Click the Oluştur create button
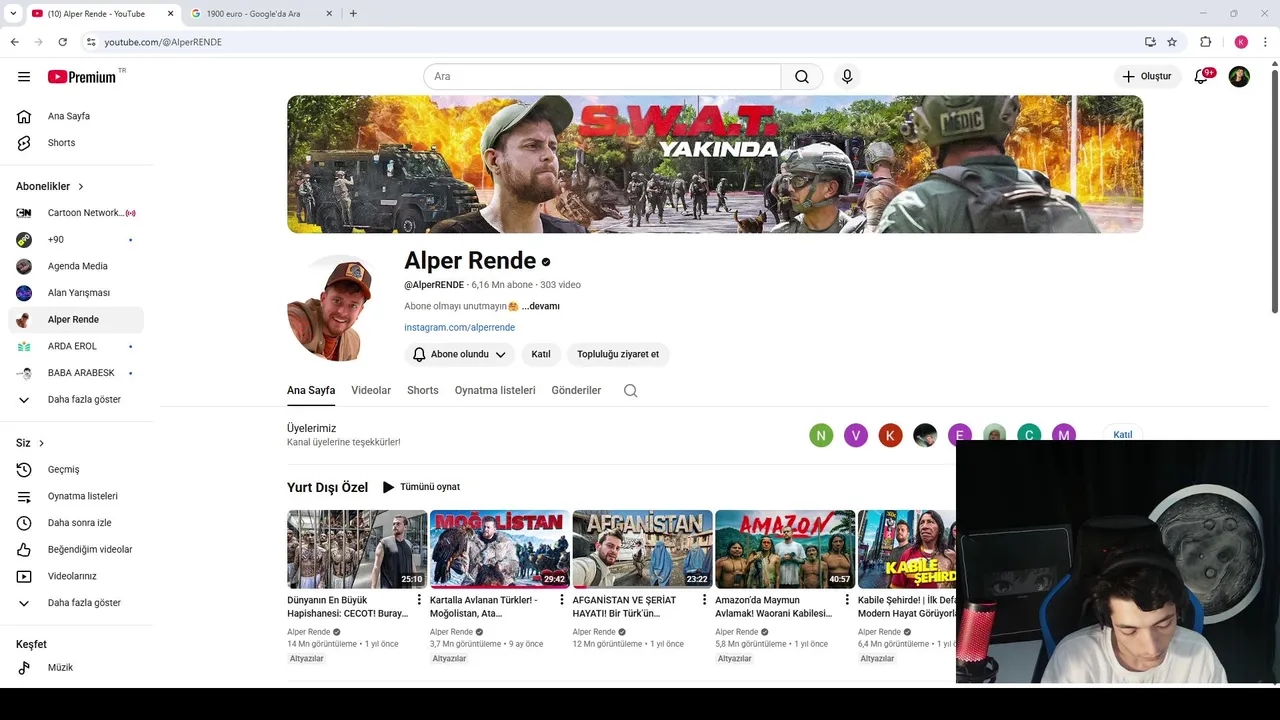 pos(1148,77)
